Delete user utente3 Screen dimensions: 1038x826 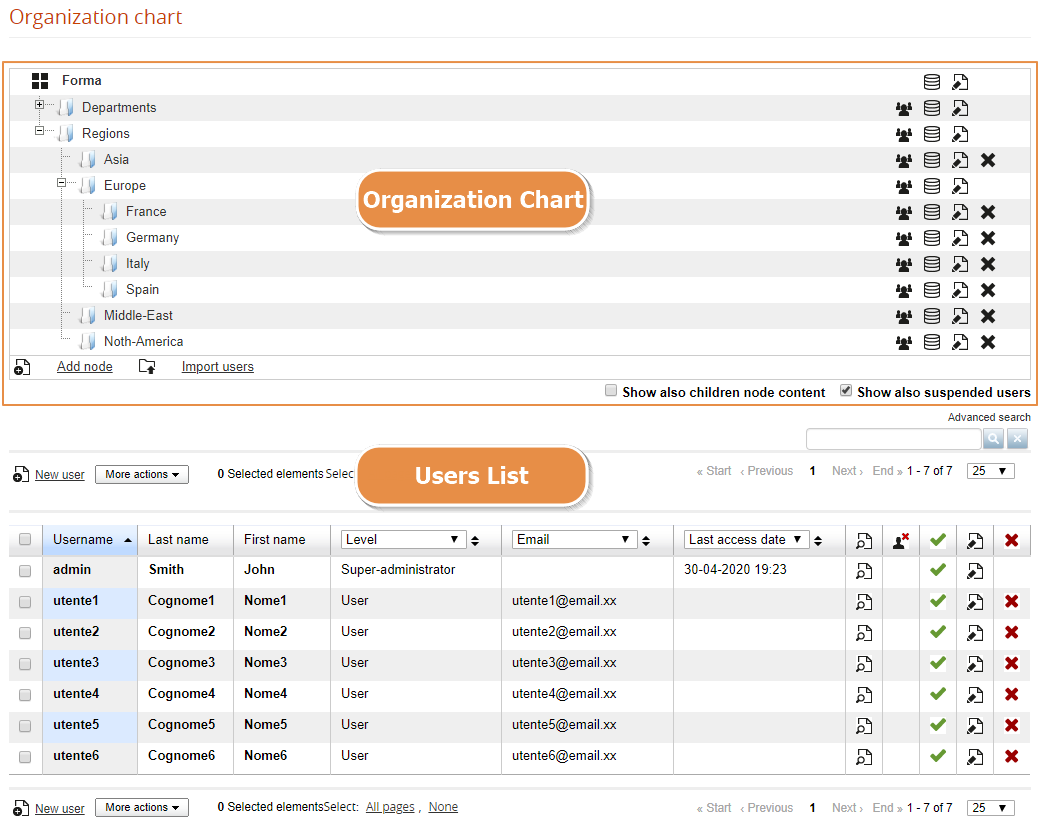tap(1011, 663)
